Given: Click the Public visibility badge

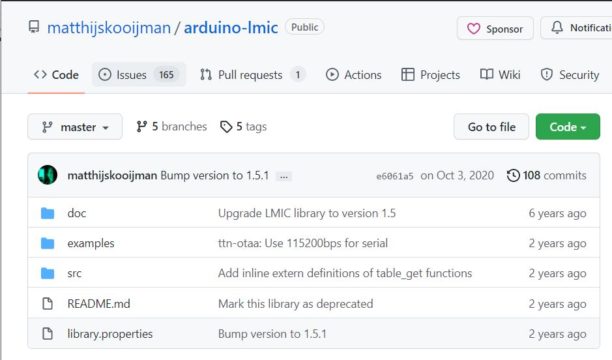Looking at the screenshot, I should [x=304, y=27].
